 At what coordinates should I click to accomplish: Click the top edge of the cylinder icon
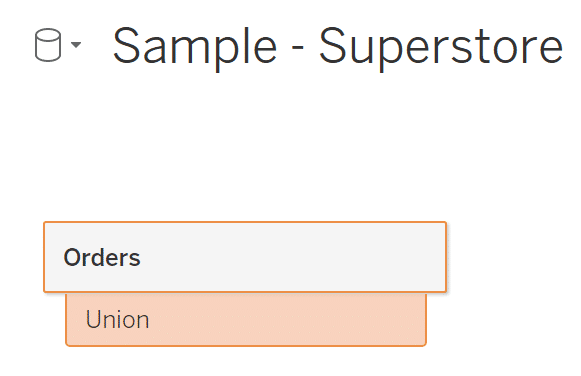point(48,33)
